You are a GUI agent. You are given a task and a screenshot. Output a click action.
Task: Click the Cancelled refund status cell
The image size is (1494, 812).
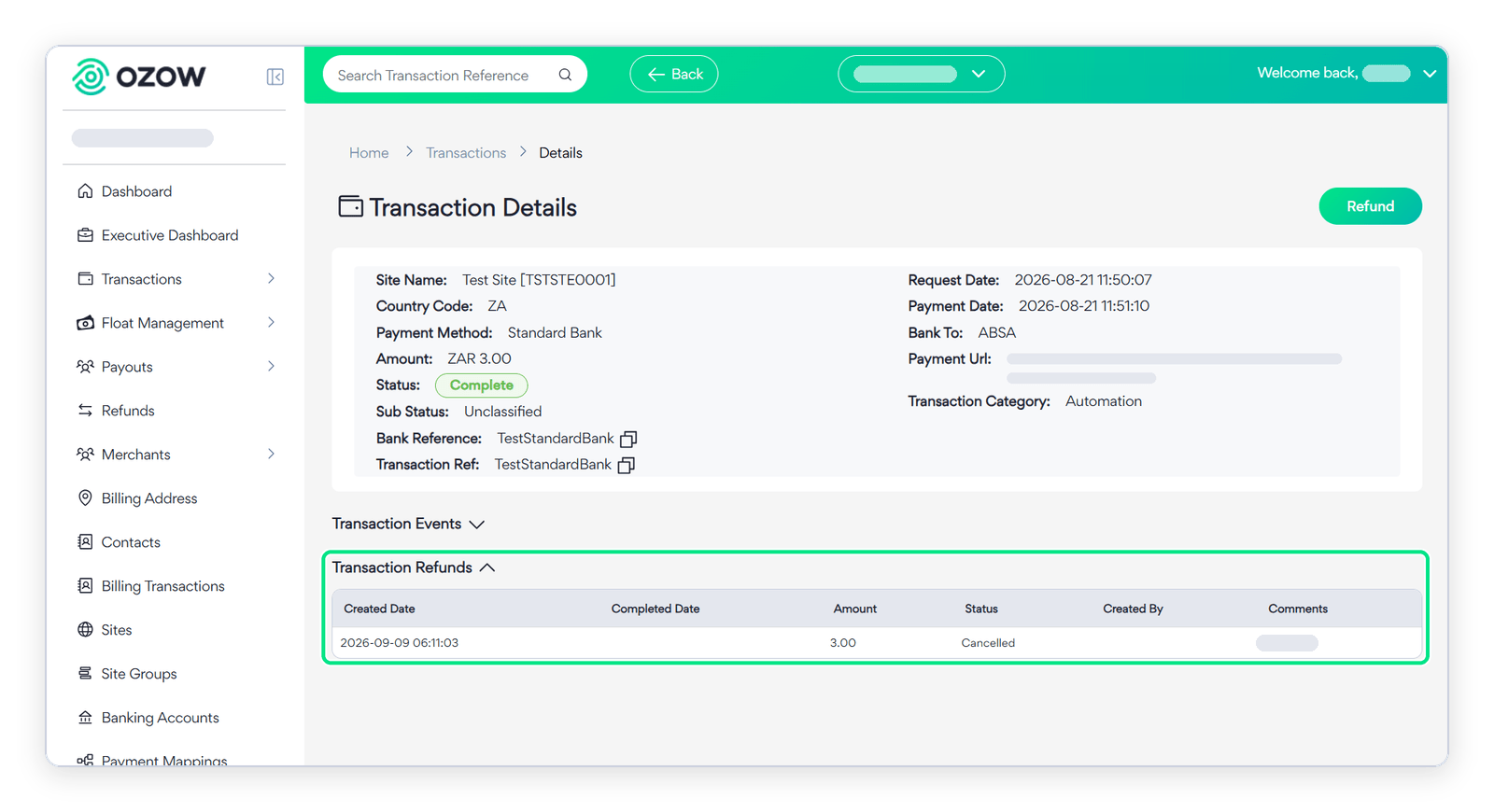click(x=988, y=643)
